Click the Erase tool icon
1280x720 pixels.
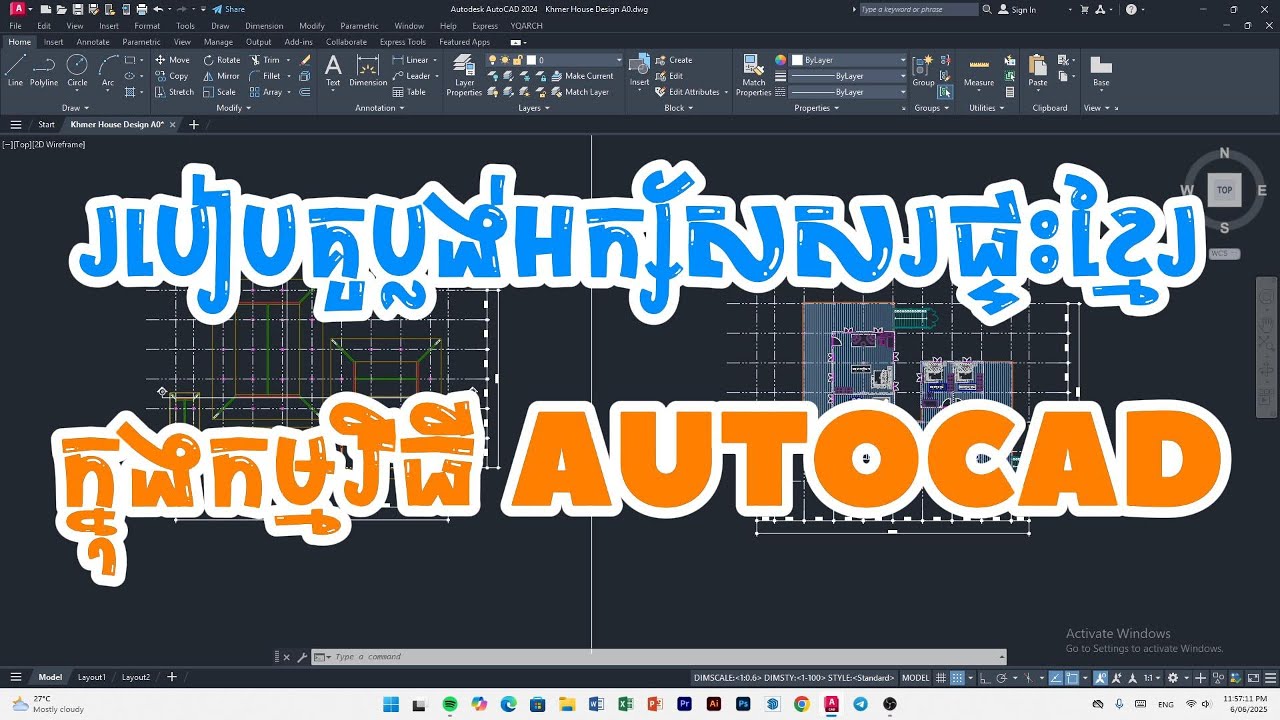click(x=305, y=60)
